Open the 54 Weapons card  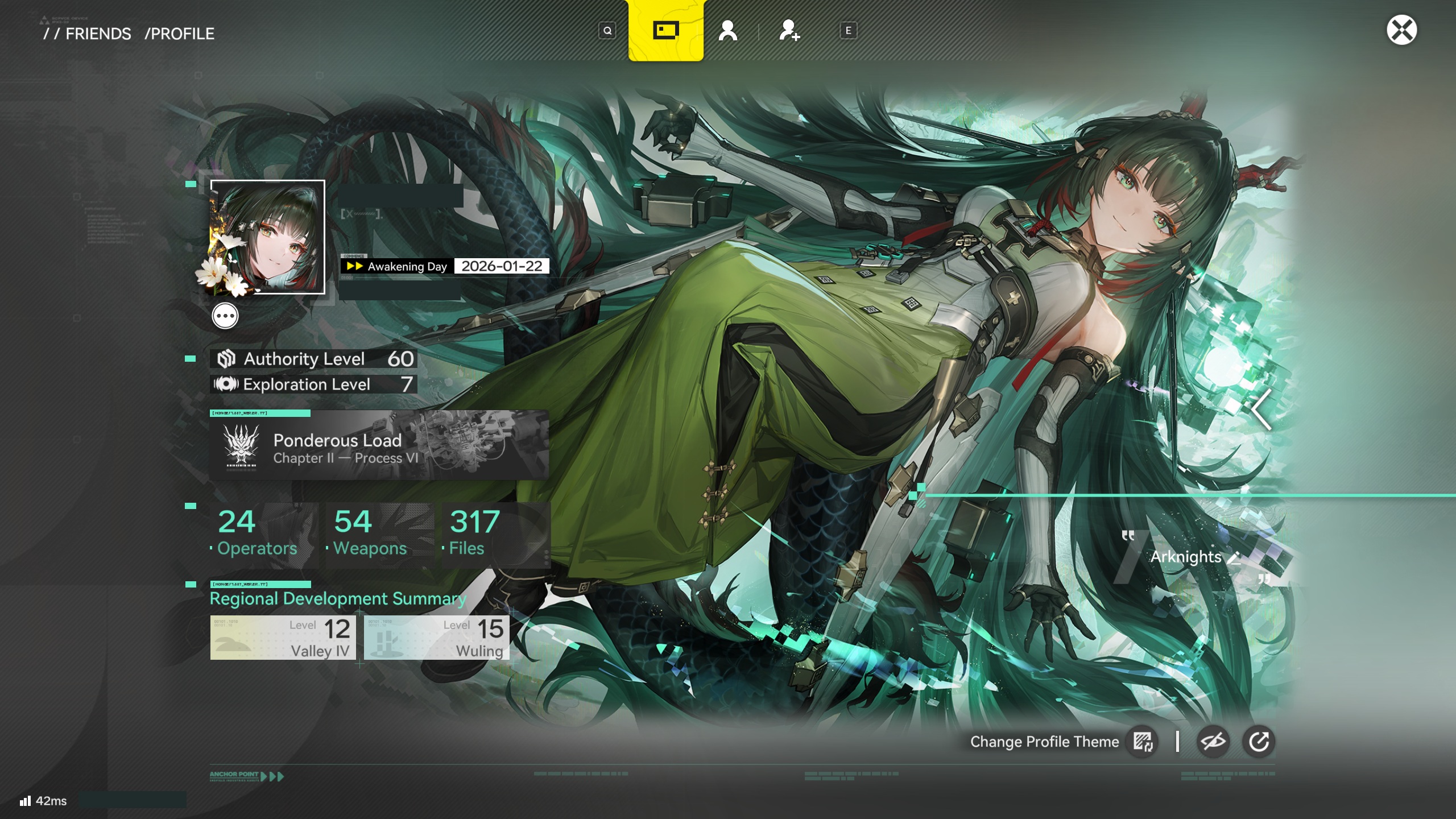(x=380, y=535)
